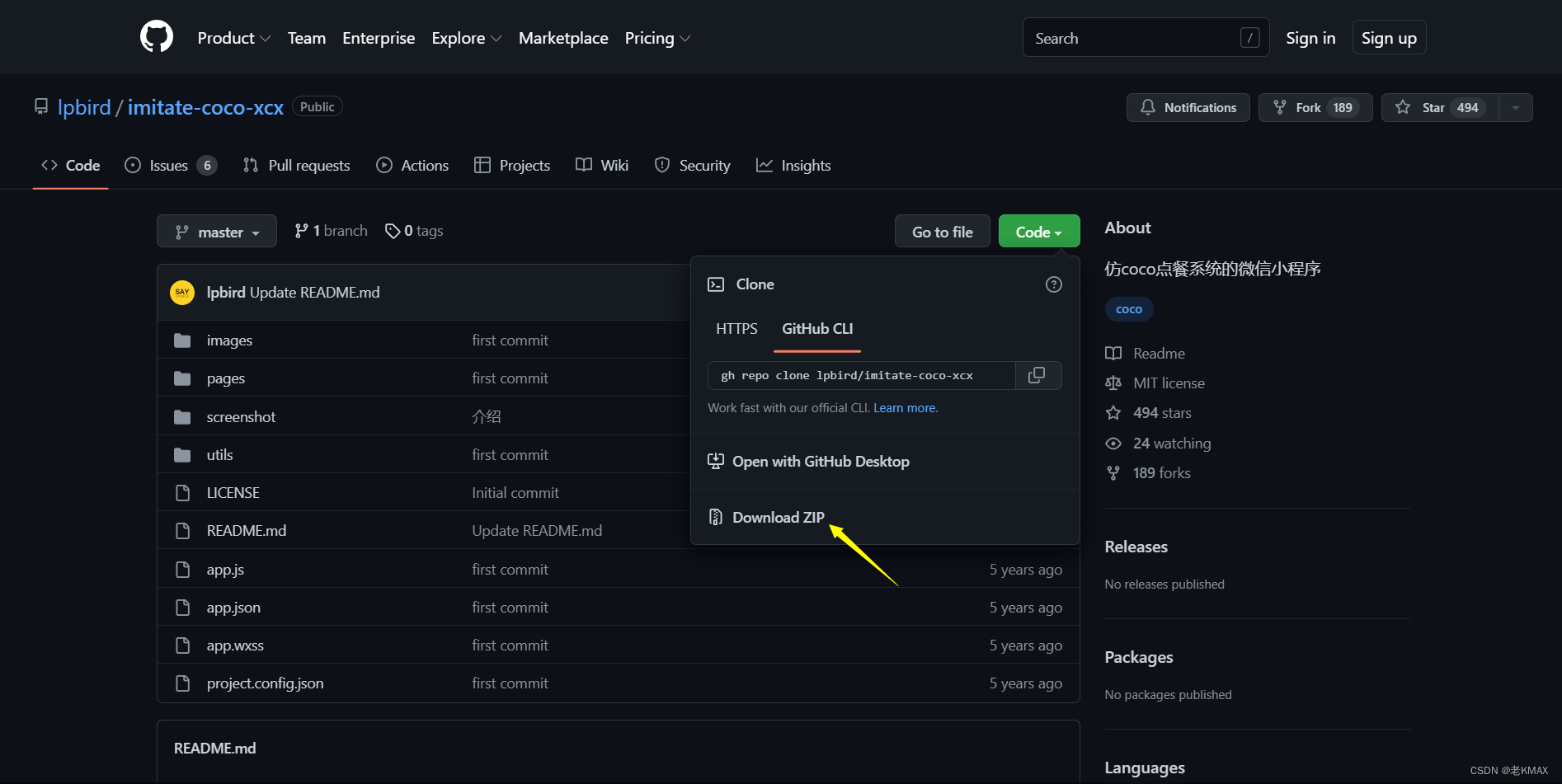Copy the gh repo clone command
The width and height of the screenshot is (1562, 784).
[x=1037, y=375]
